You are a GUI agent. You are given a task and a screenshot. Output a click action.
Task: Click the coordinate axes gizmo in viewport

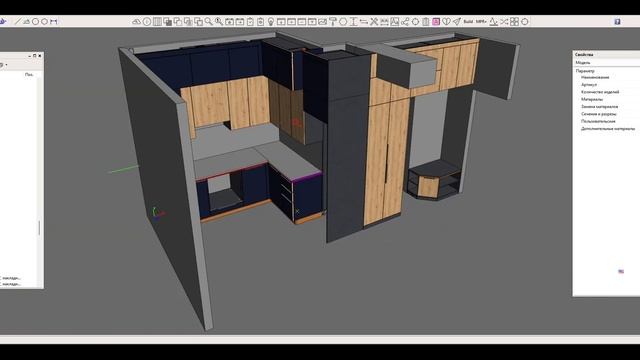pos(157,213)
